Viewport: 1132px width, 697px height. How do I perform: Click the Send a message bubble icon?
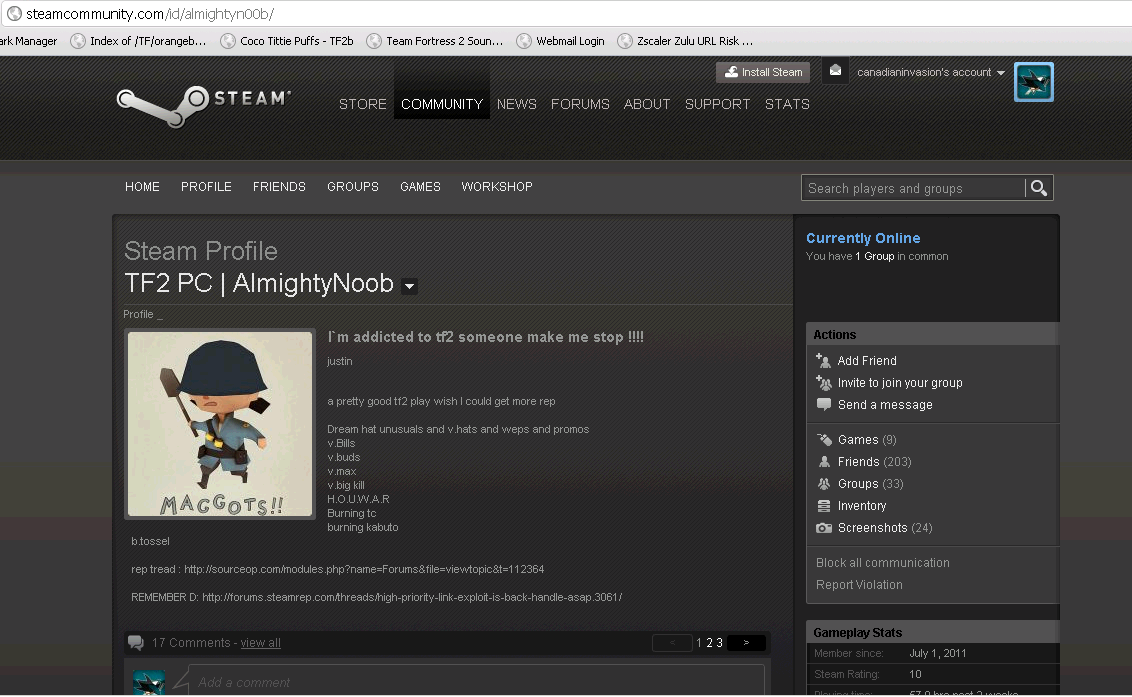(823, 404)
